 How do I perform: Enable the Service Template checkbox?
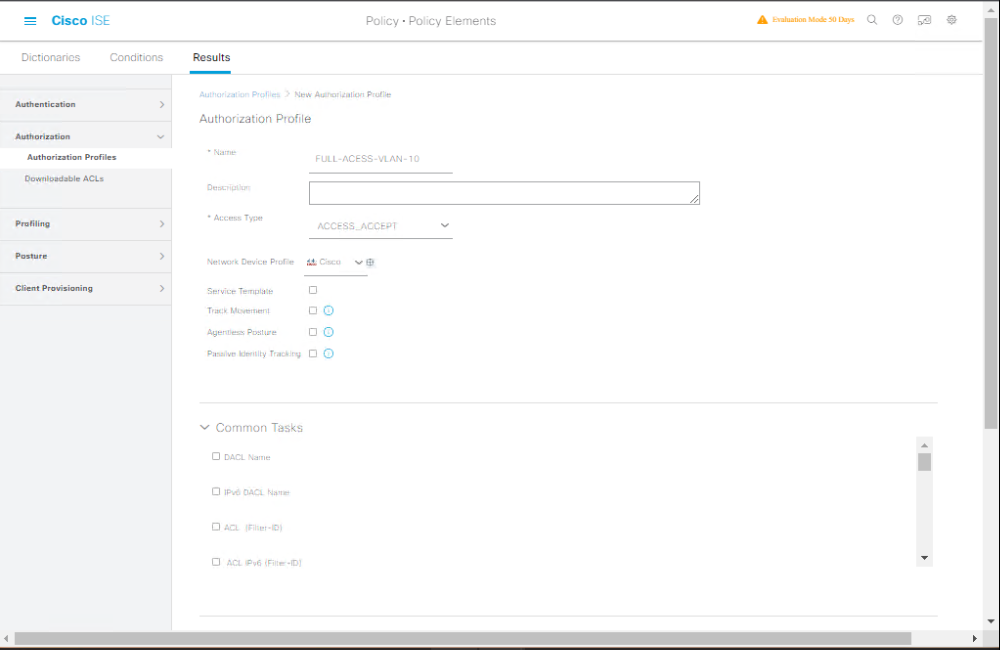pyautogui.click(x=313, y=290)
